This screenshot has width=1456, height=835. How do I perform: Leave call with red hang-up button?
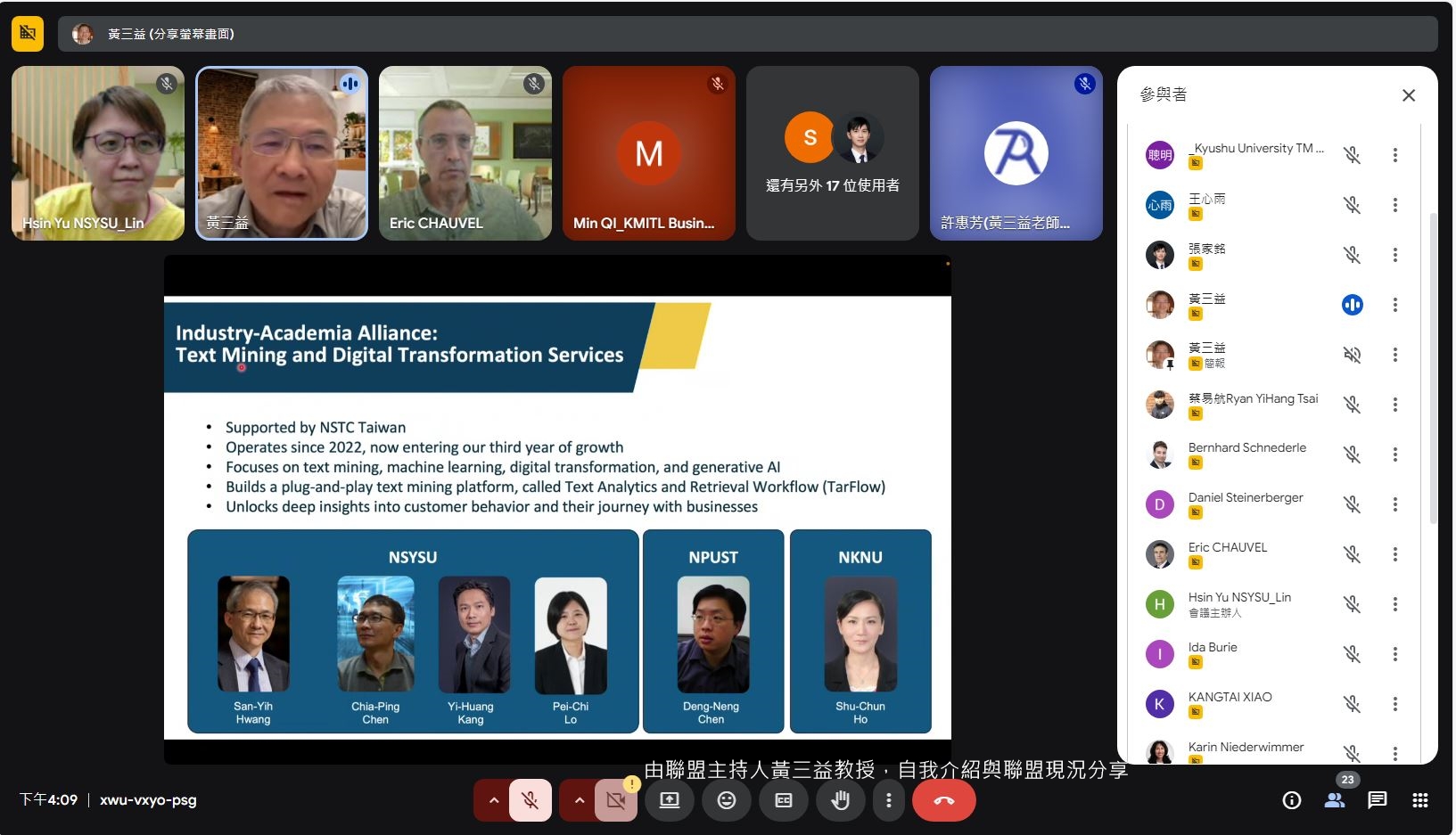[x=943, y=800]
